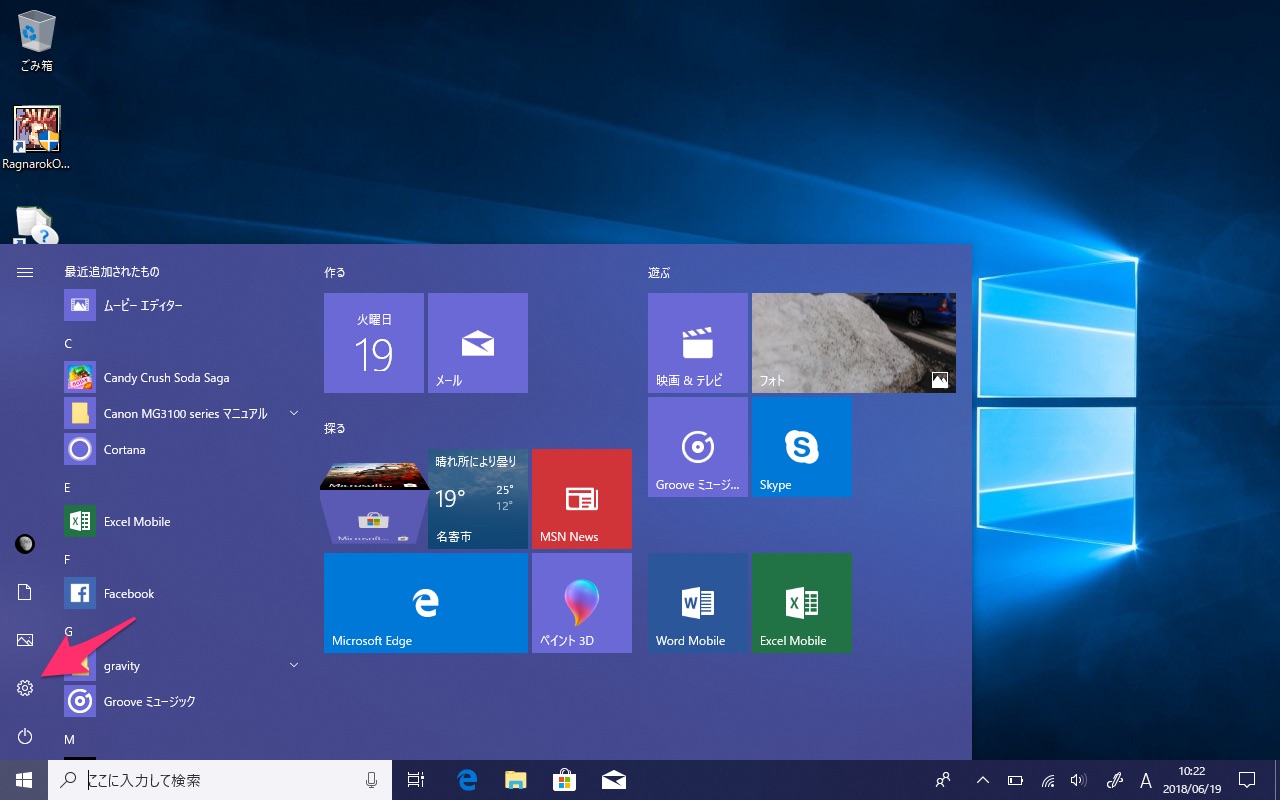Open File Explorer from the taskbar
The width and height of the screenshot is (1280, 800).
click(516, 780)
